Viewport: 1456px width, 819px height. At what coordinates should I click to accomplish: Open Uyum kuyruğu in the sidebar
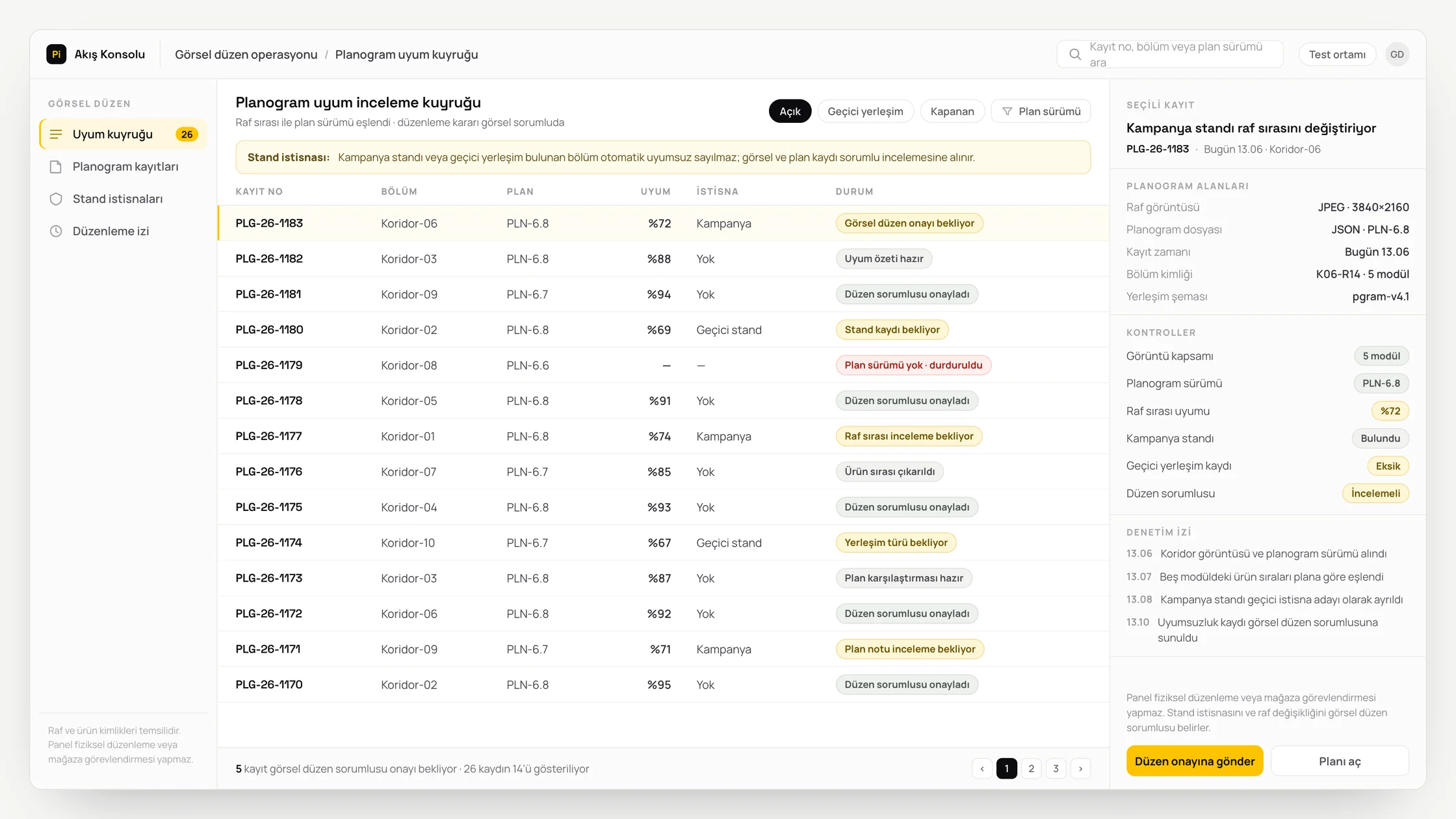pyautogui.click(x=123, y=134)
